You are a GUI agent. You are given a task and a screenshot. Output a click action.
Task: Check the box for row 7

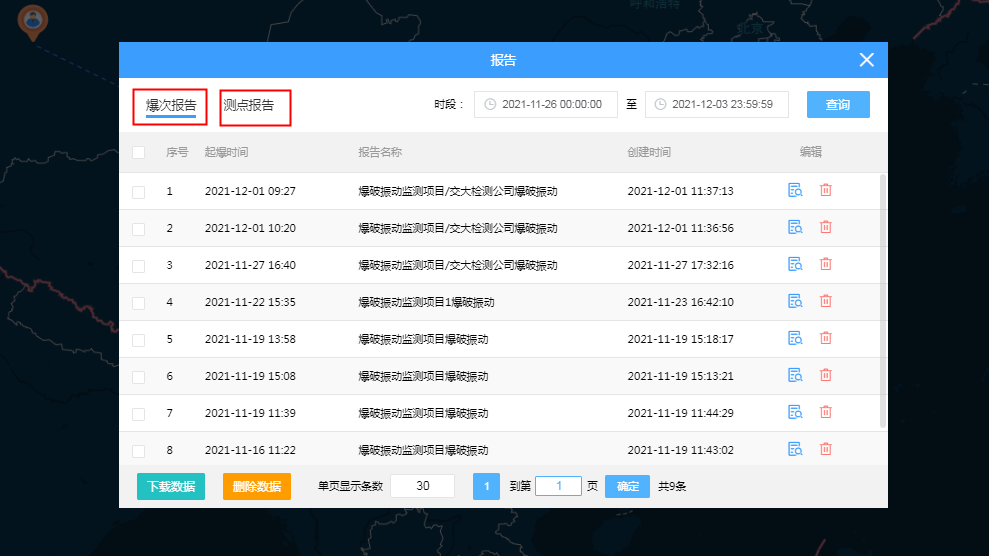(x=138, y=414)
